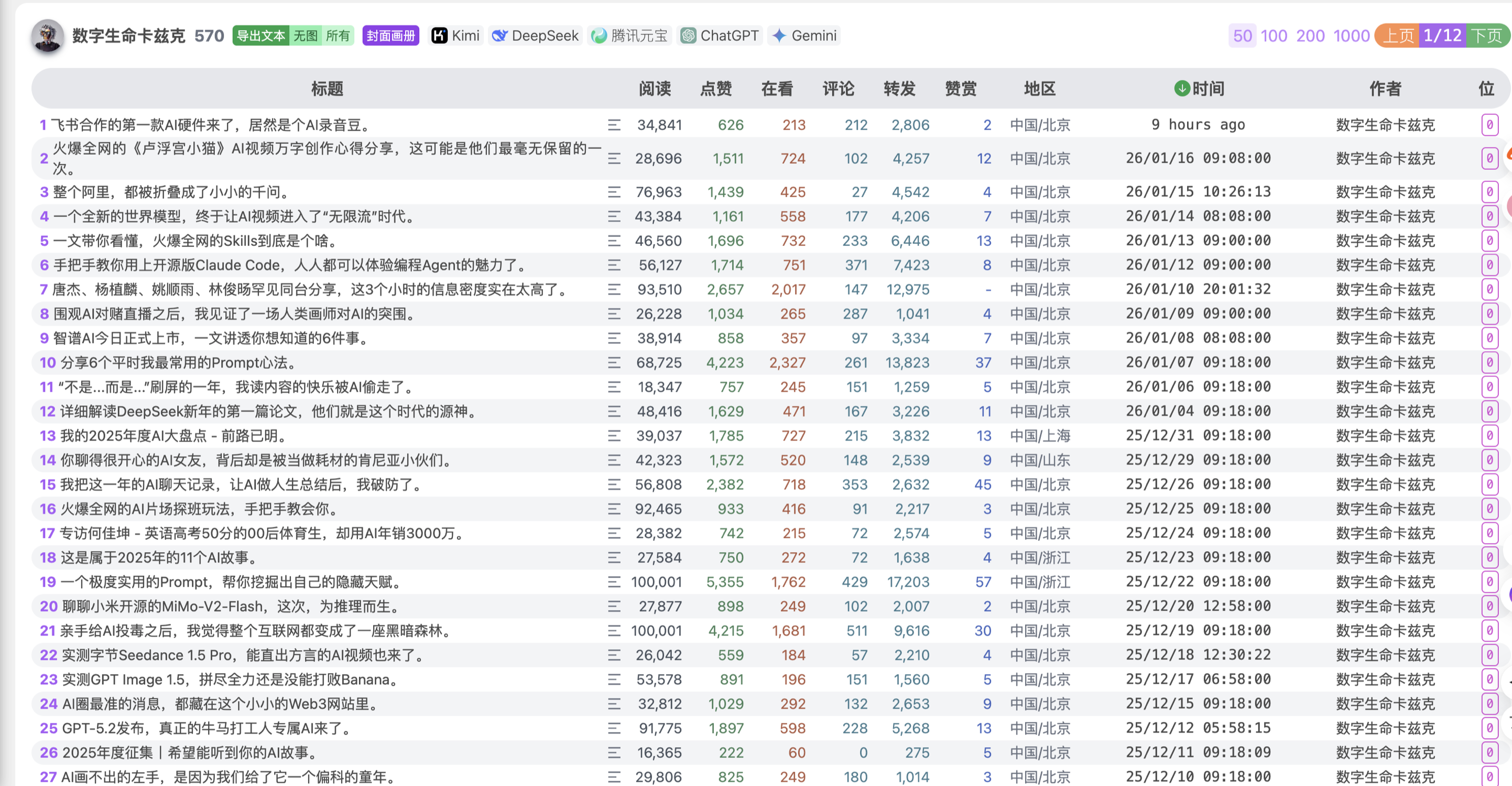The width and height of the screenshot is (1512, 786).
Task: Open the 封面画册 cover gallery
Action: [x=390, y=36]
